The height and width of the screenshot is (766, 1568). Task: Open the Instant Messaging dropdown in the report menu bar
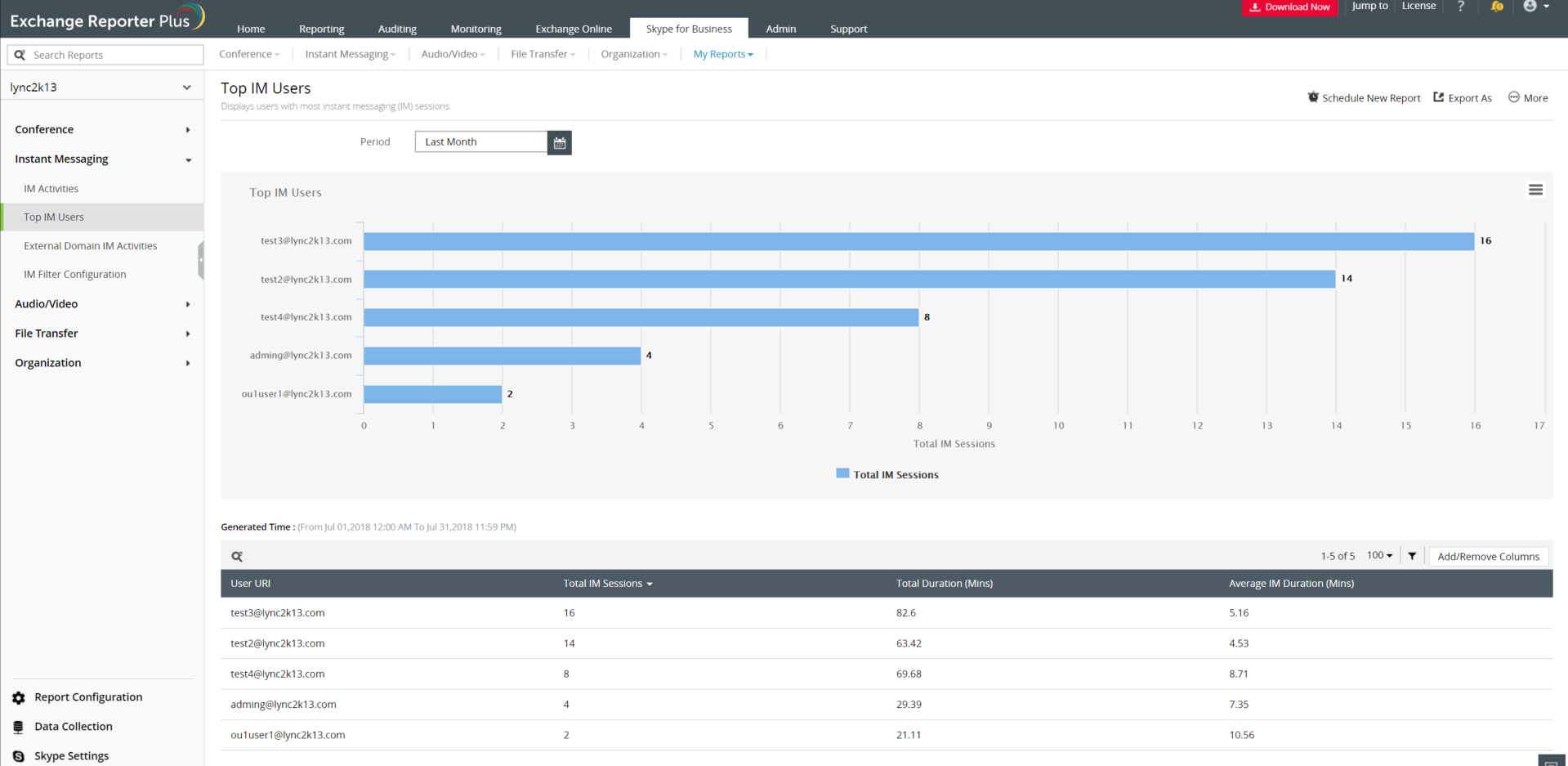pyautogui.click(x=351, y=54)
